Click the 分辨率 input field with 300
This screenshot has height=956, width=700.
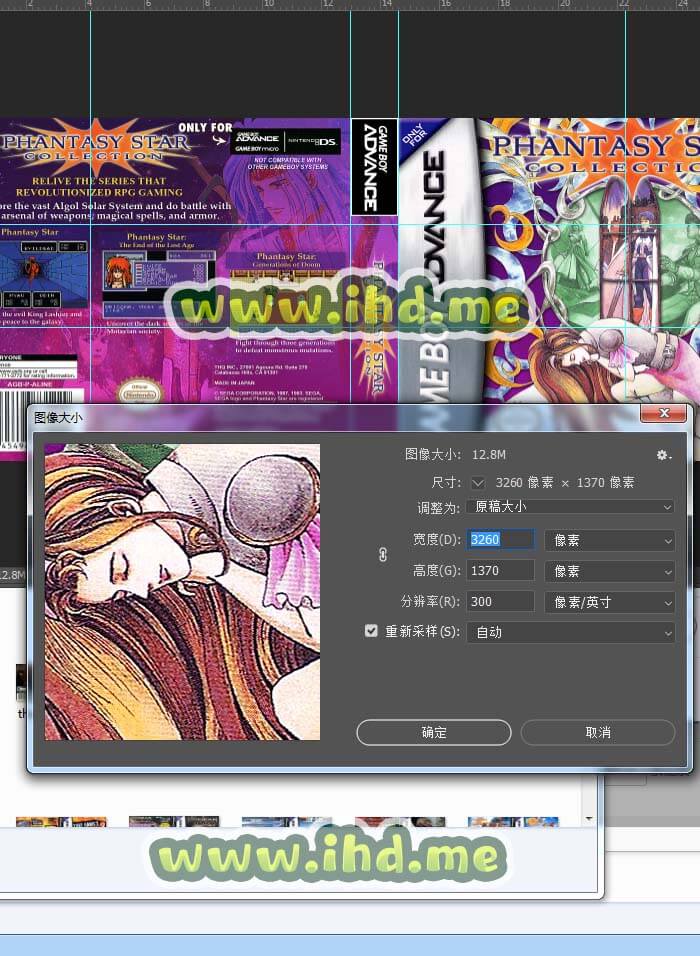click(501, 602)
